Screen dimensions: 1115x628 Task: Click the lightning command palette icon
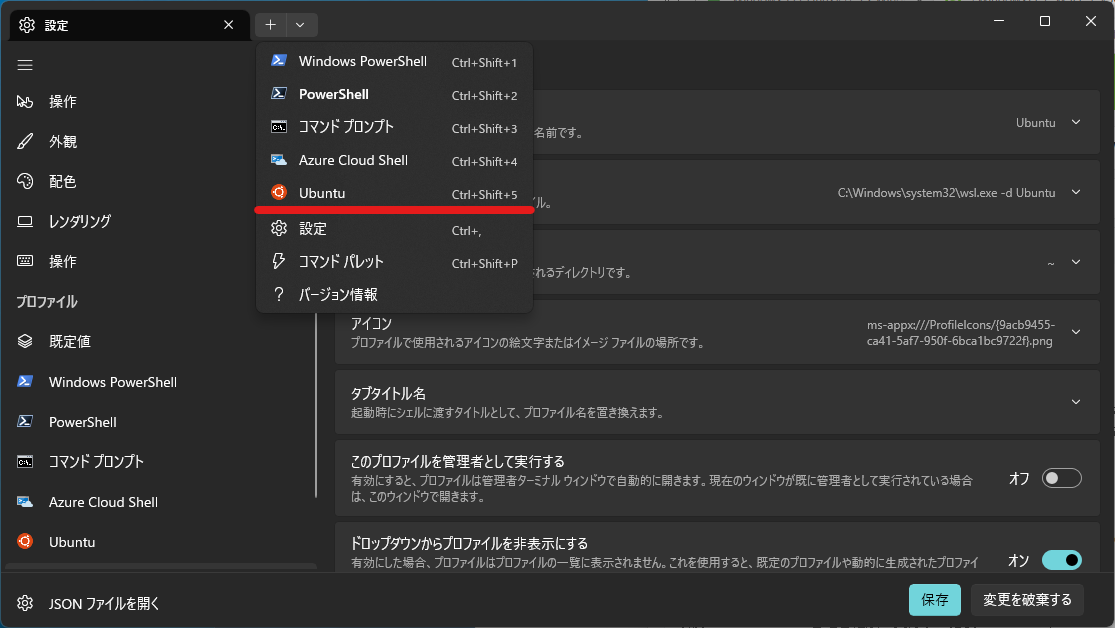click(279, 261)
